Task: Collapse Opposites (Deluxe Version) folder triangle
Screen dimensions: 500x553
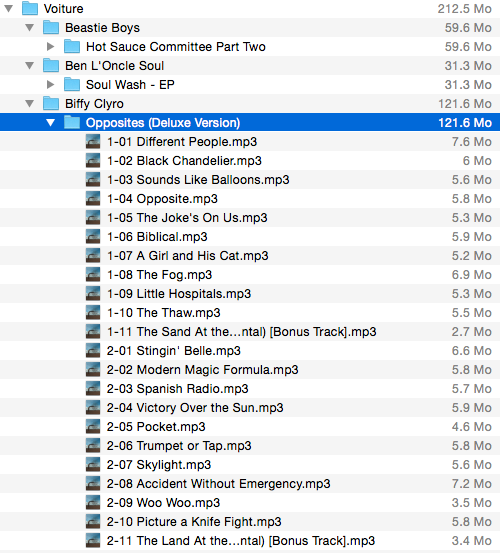Action: coord(51,123)
